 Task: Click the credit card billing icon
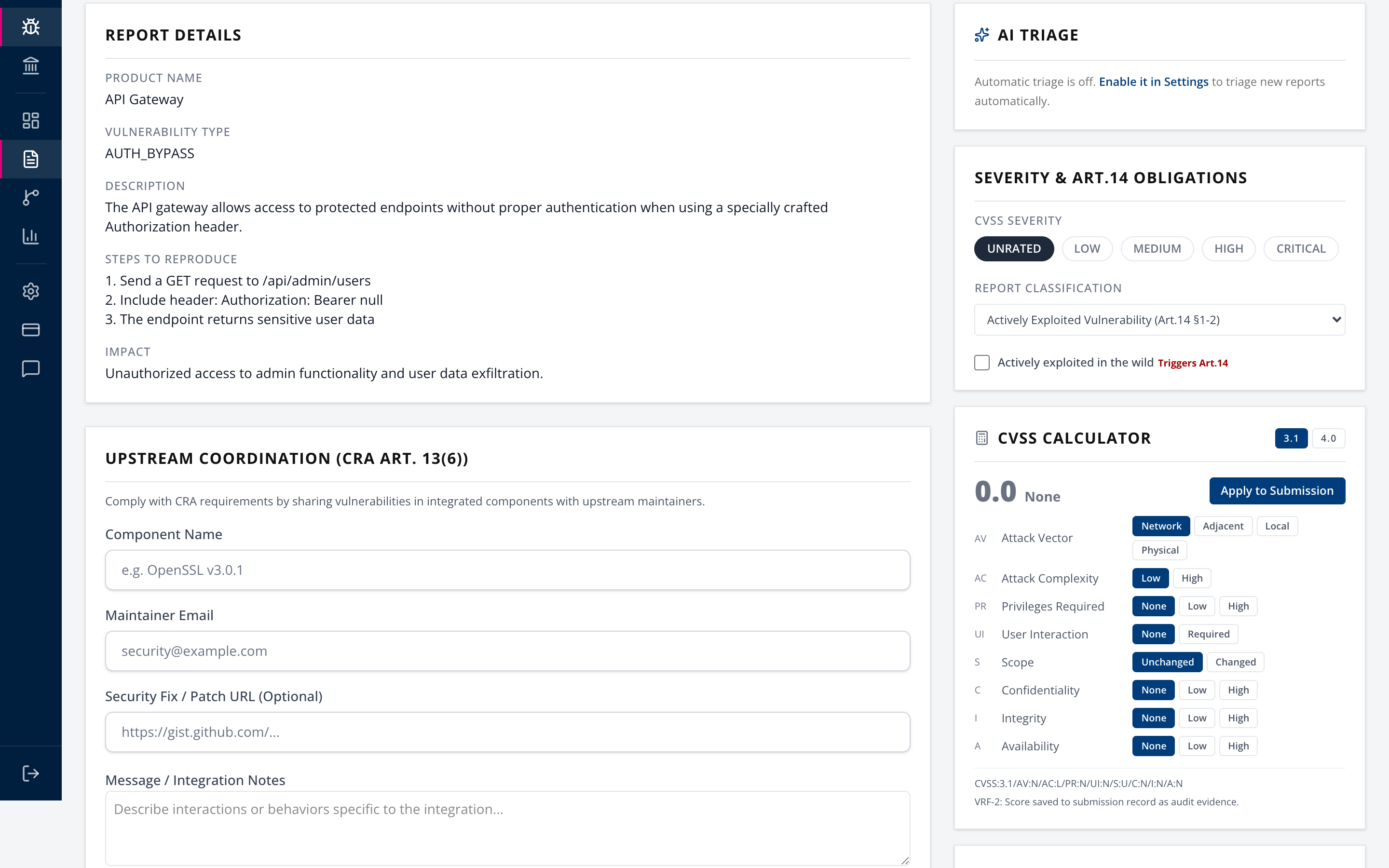click(x=30, y=329)
